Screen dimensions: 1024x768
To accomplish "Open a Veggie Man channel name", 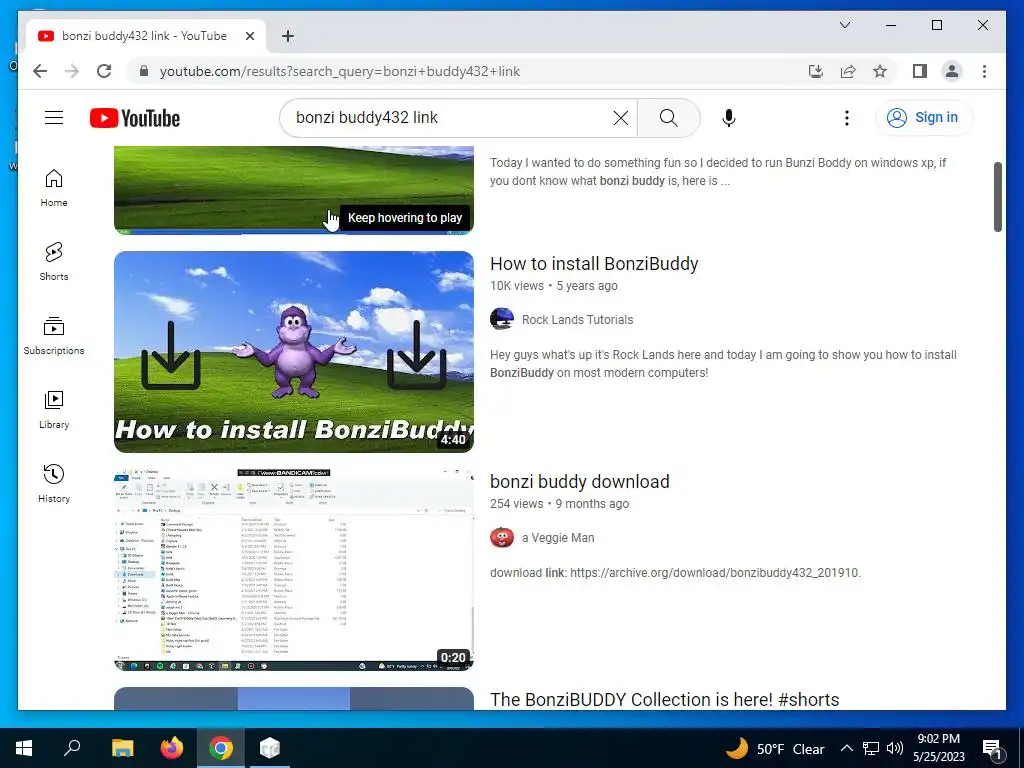I will pyautogui.click(x=558, y=538).
